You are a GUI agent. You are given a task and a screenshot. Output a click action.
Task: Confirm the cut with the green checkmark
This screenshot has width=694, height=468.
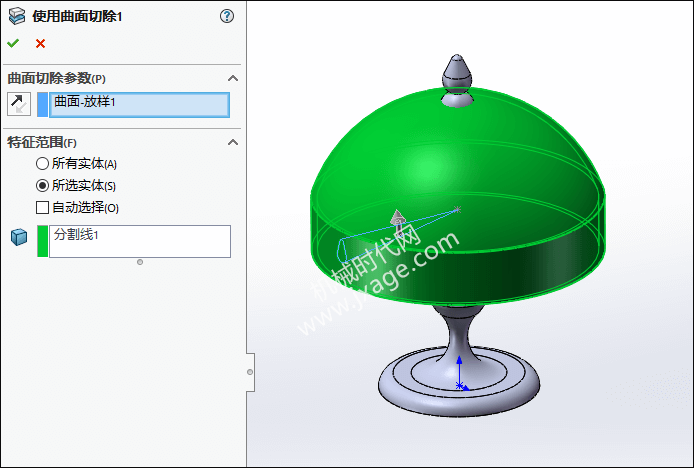click(x=13, y=43)
